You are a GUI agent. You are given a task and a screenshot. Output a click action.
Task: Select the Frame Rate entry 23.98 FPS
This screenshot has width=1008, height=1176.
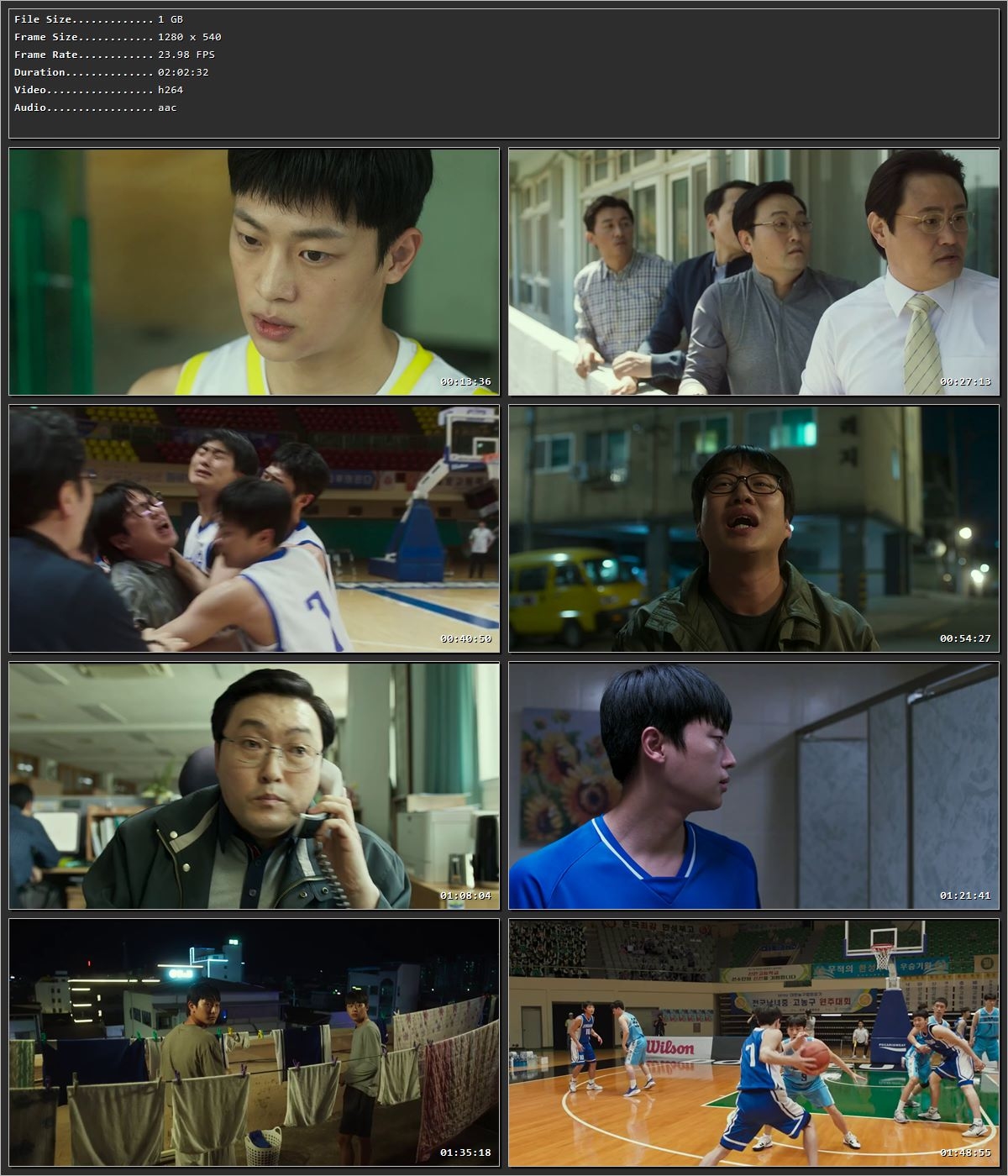click(185, 55)
